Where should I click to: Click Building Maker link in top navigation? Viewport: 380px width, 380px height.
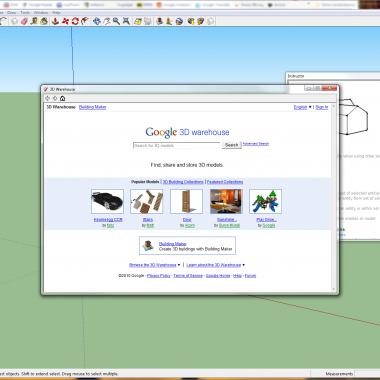92,107
